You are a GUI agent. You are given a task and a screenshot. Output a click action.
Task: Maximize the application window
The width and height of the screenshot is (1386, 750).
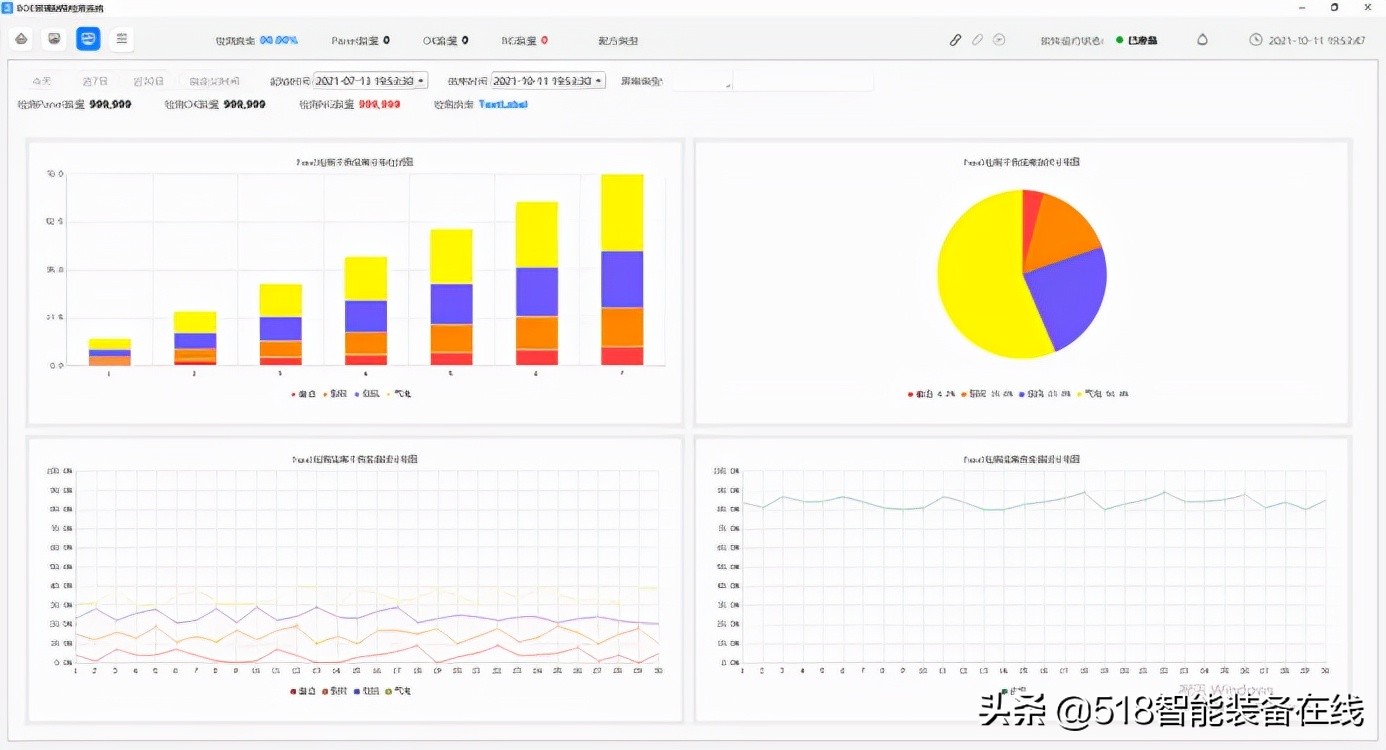pos(1334,7)
